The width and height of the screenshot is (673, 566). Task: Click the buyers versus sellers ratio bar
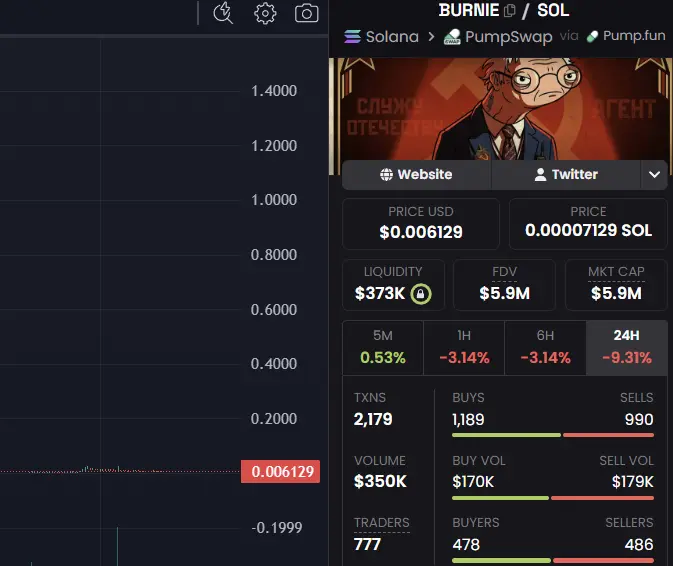click(553, 560)
